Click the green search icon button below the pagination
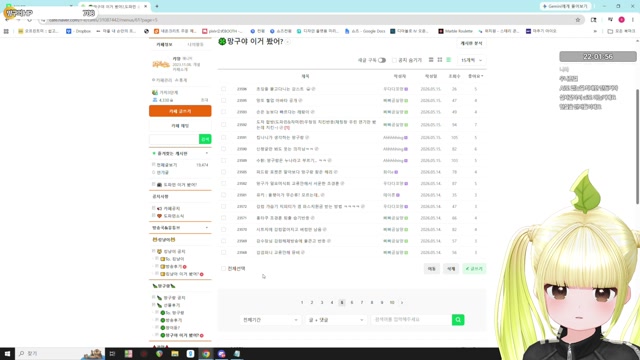640x360 pixels. pos(458,320)
